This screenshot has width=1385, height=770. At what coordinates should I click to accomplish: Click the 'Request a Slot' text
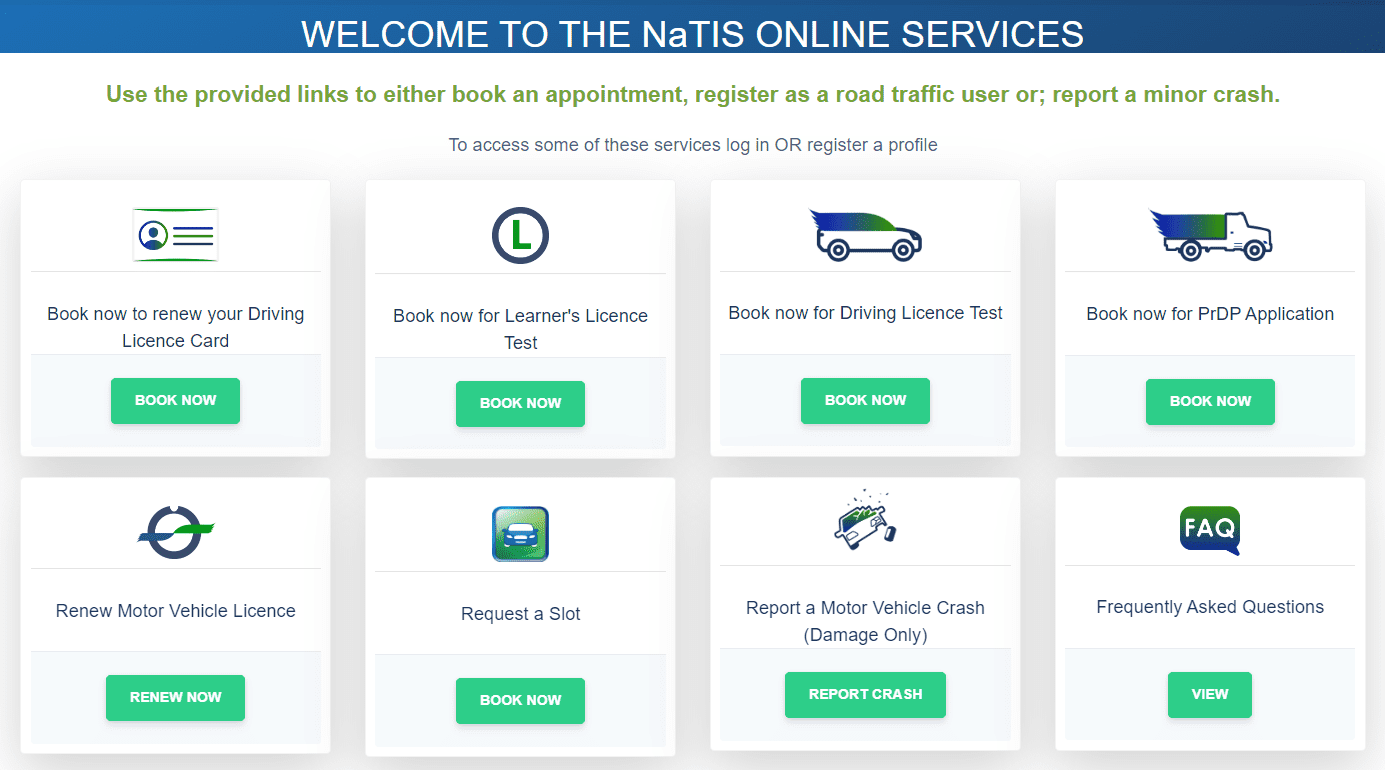click(x=520, y=614)
